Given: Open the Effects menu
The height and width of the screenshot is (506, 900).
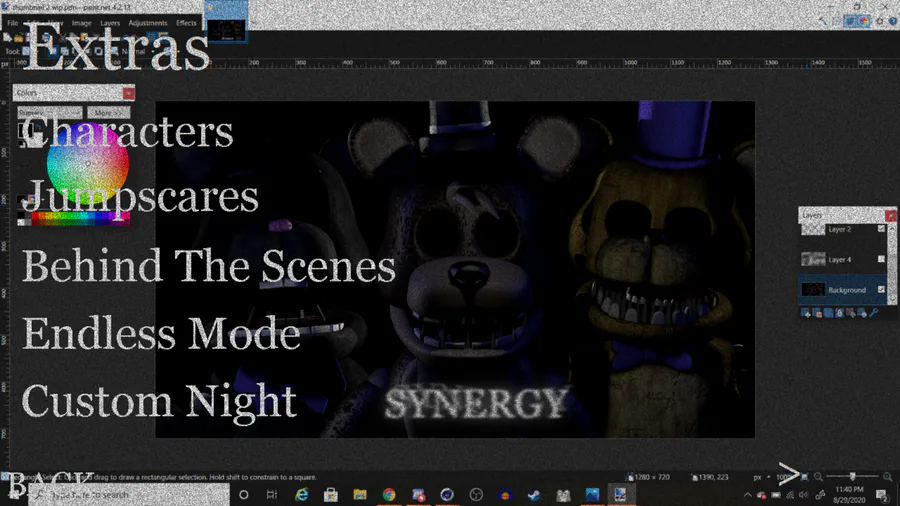Looking at the screenshot, I should pyautogui.click(x=186, y=23).
